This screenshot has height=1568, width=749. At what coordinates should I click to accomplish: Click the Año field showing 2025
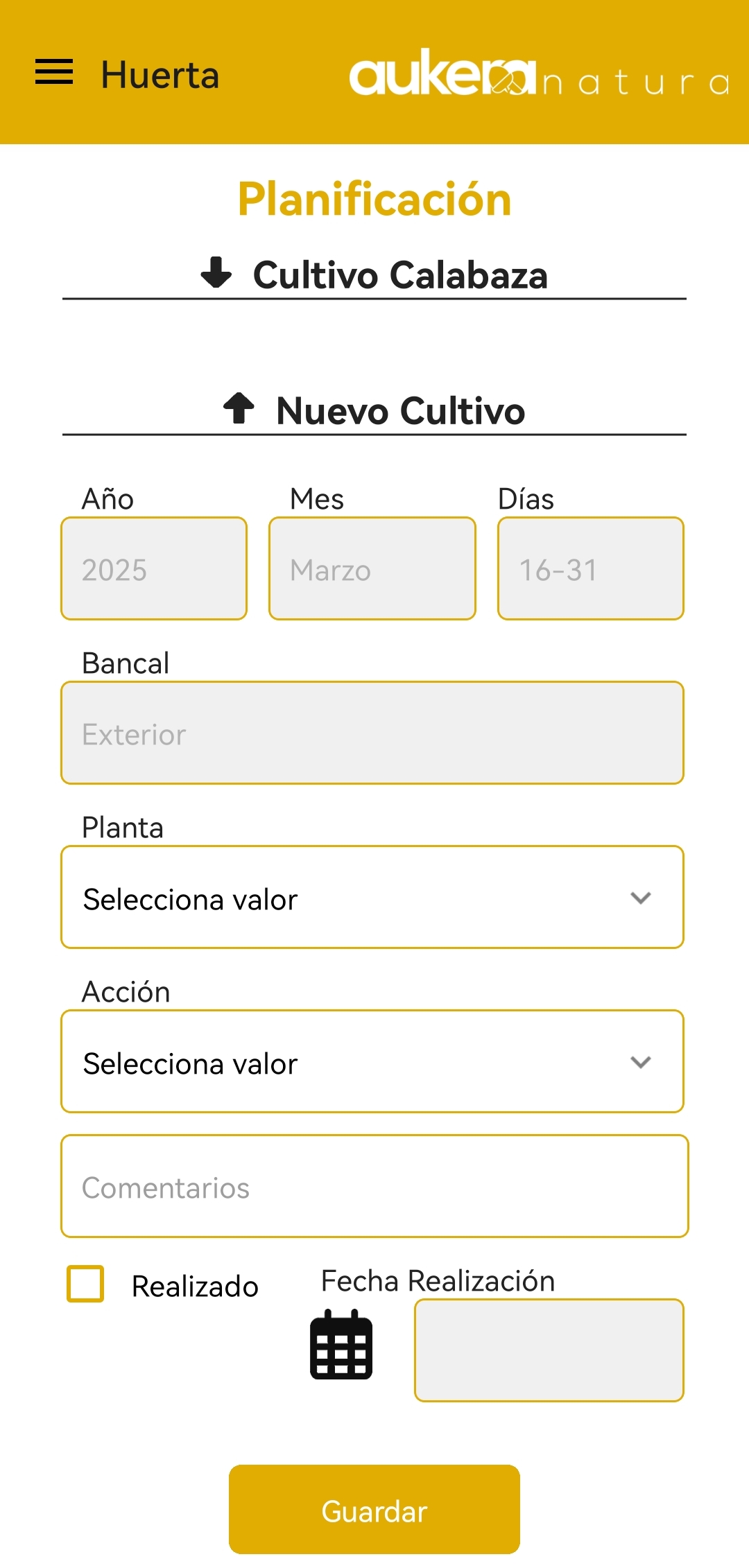(x=154, y=569)
